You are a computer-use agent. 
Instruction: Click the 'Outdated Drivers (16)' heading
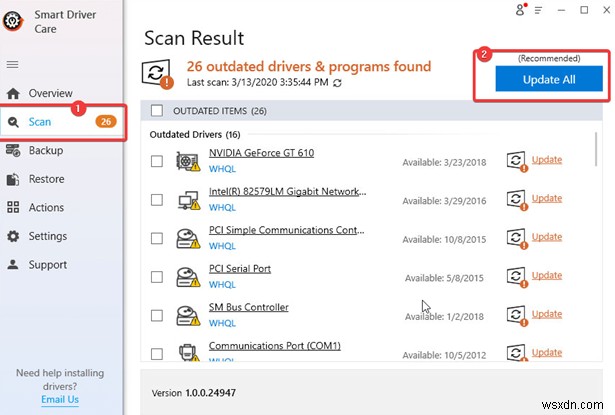click(195, 135)
